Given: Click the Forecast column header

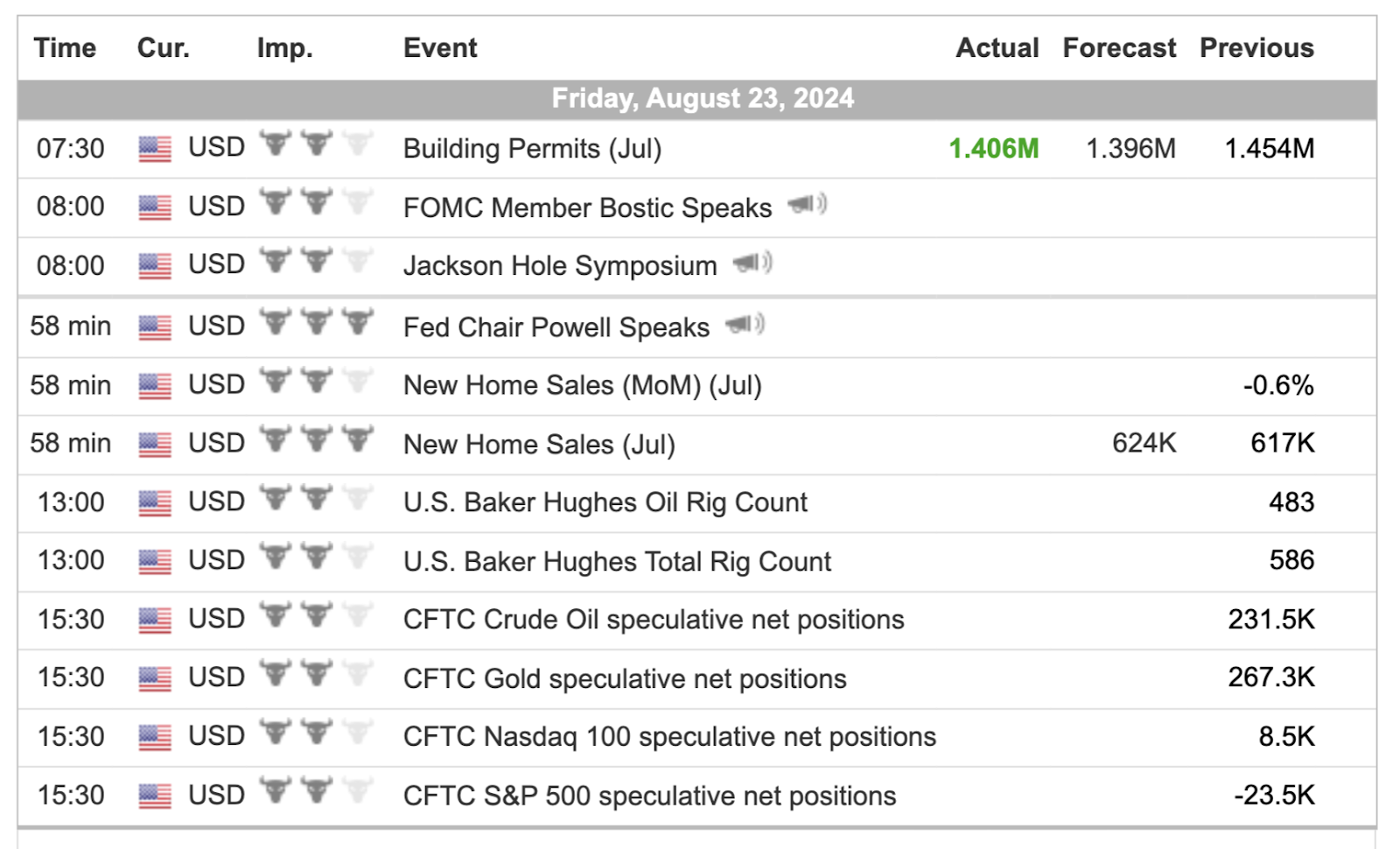Looking at the screenshot, I should coord(1119,47).
